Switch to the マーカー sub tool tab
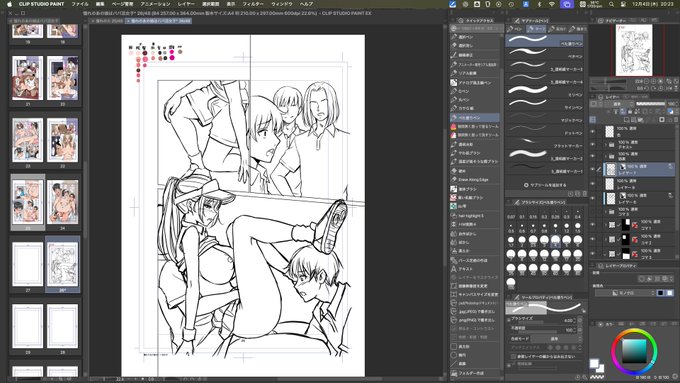This screenshot has width=680, height=383. [x=536, y=29]
